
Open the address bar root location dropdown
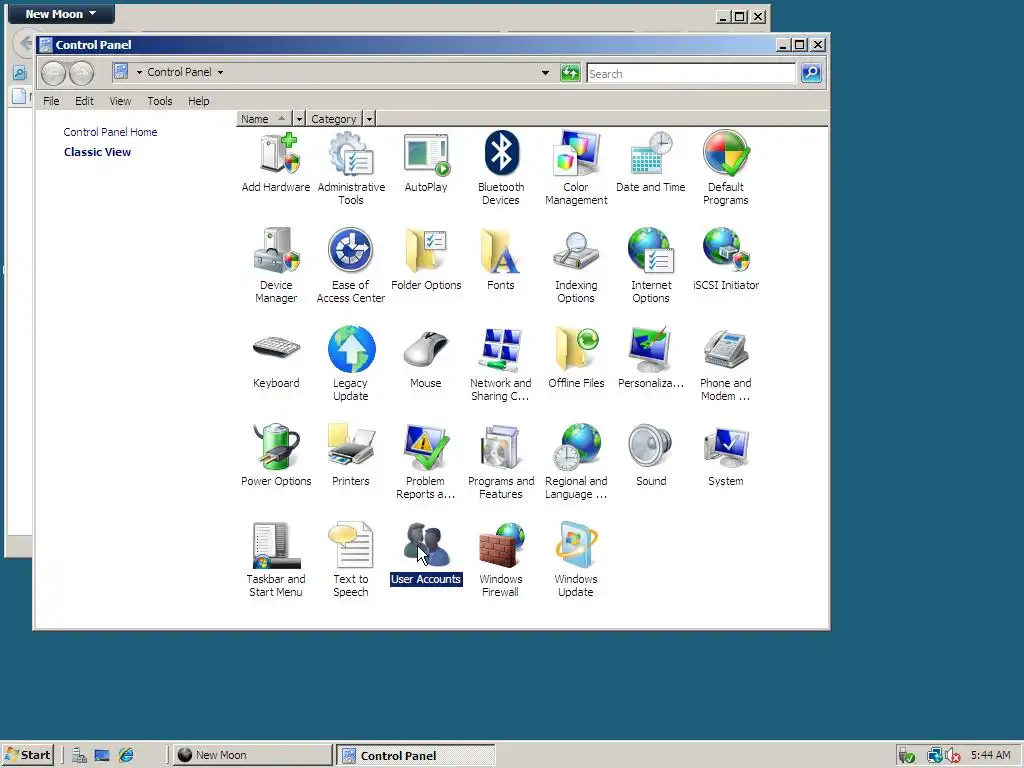pyautogui.click(x=139, y=72)
